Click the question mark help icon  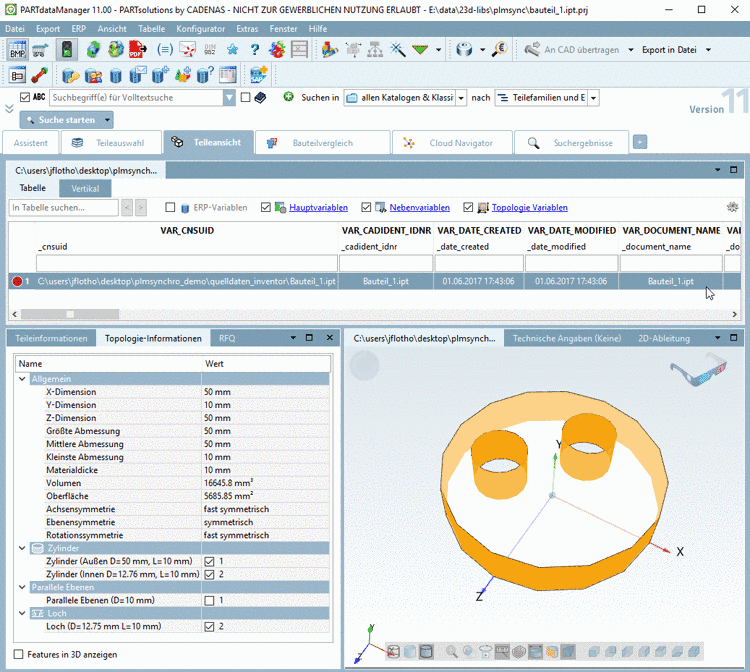point(255,49)
